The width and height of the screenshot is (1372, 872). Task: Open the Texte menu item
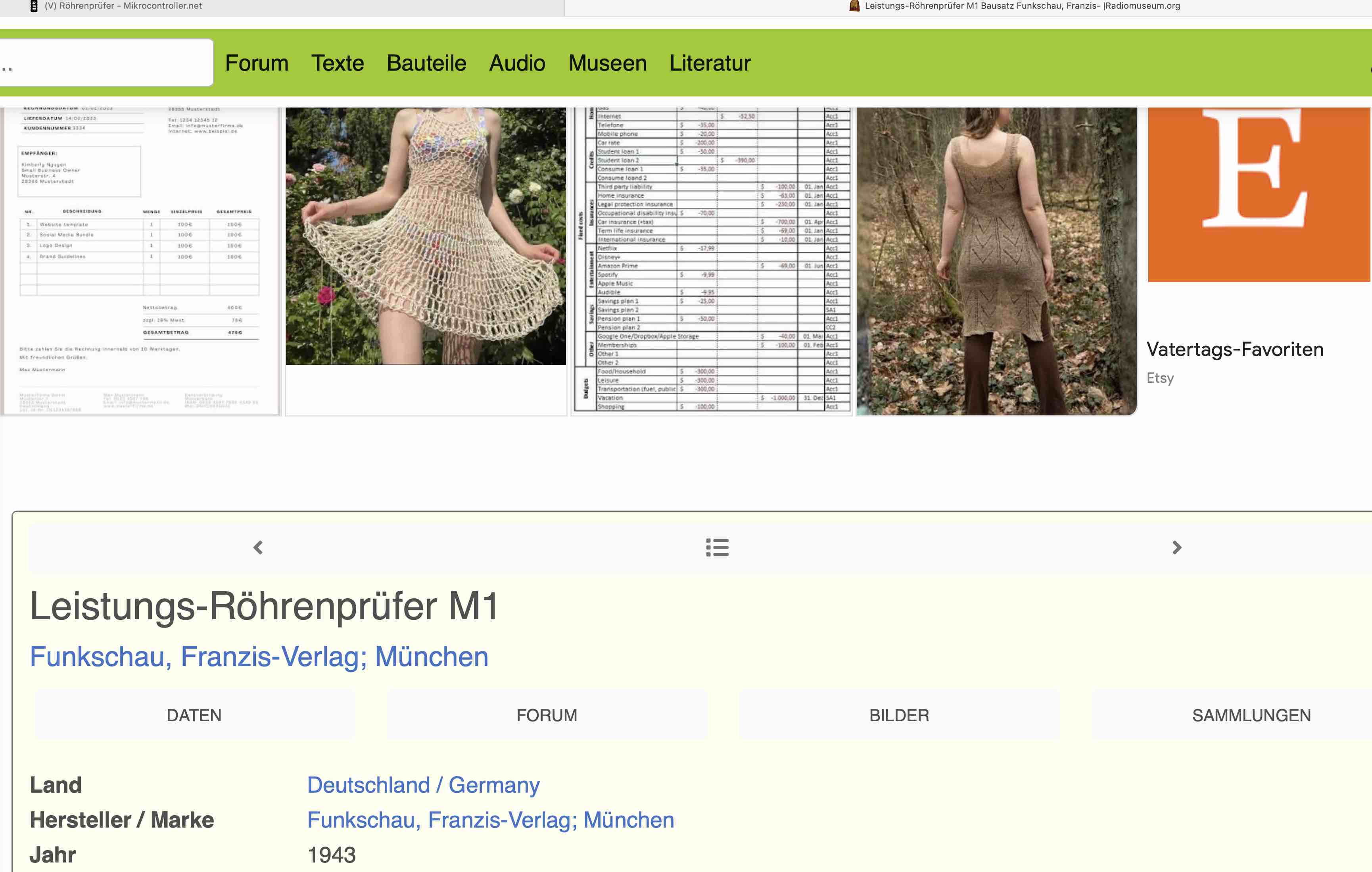(337, 63)
